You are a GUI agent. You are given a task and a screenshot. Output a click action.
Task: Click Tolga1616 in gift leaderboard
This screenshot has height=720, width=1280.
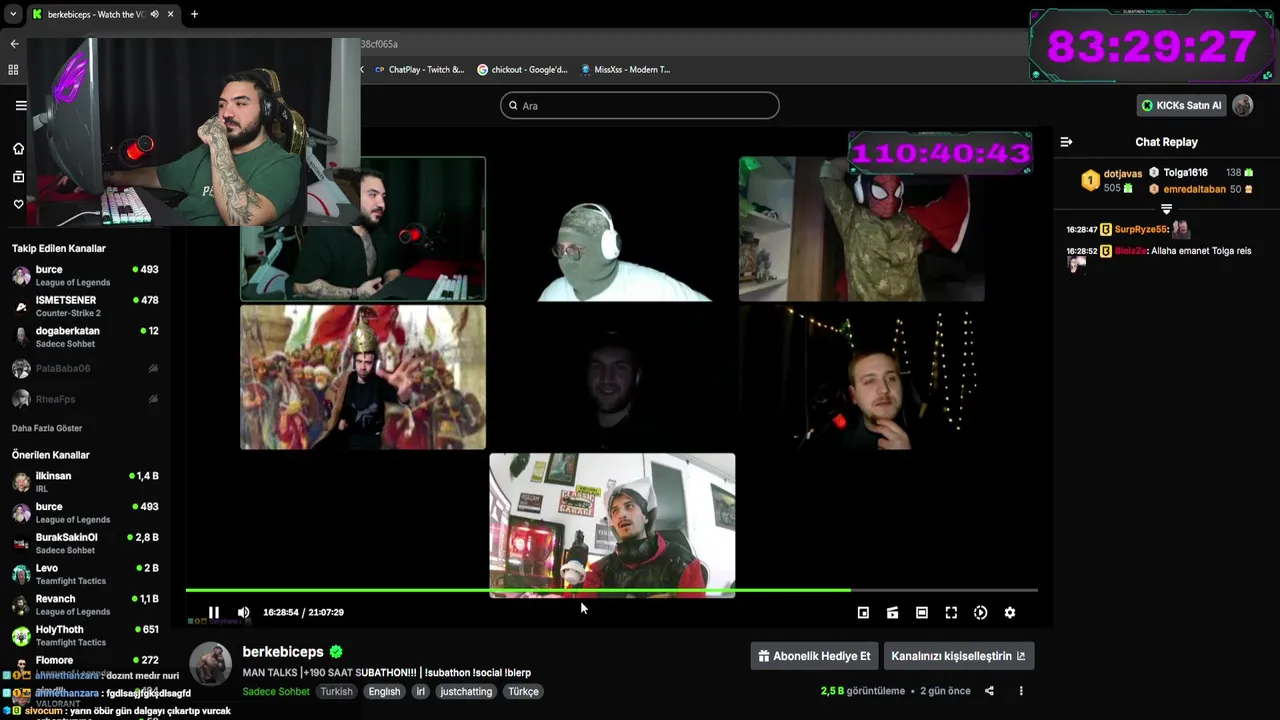(x=1185, y=173)
